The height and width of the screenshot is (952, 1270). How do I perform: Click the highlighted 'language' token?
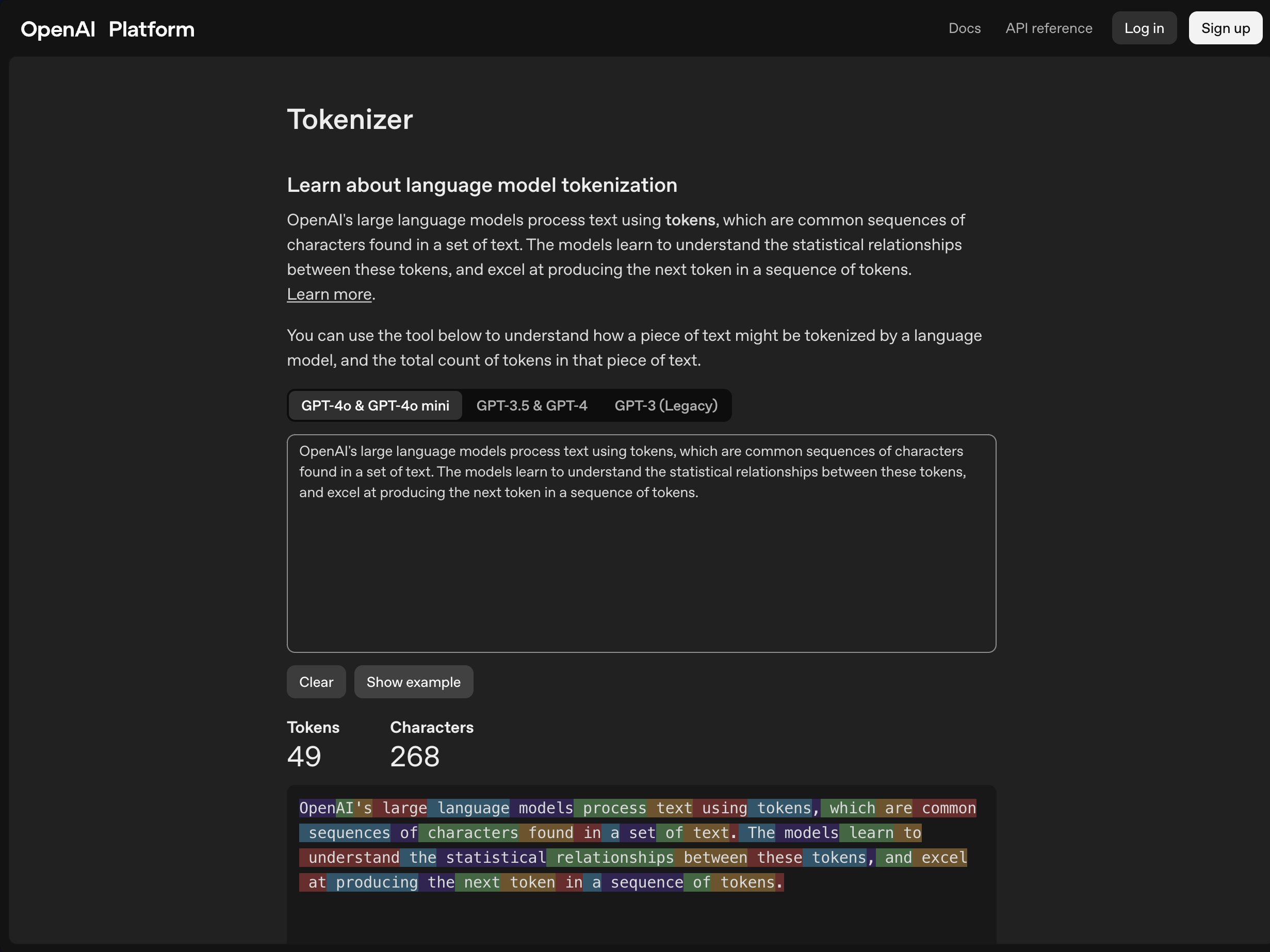click(x=468, y=808)
